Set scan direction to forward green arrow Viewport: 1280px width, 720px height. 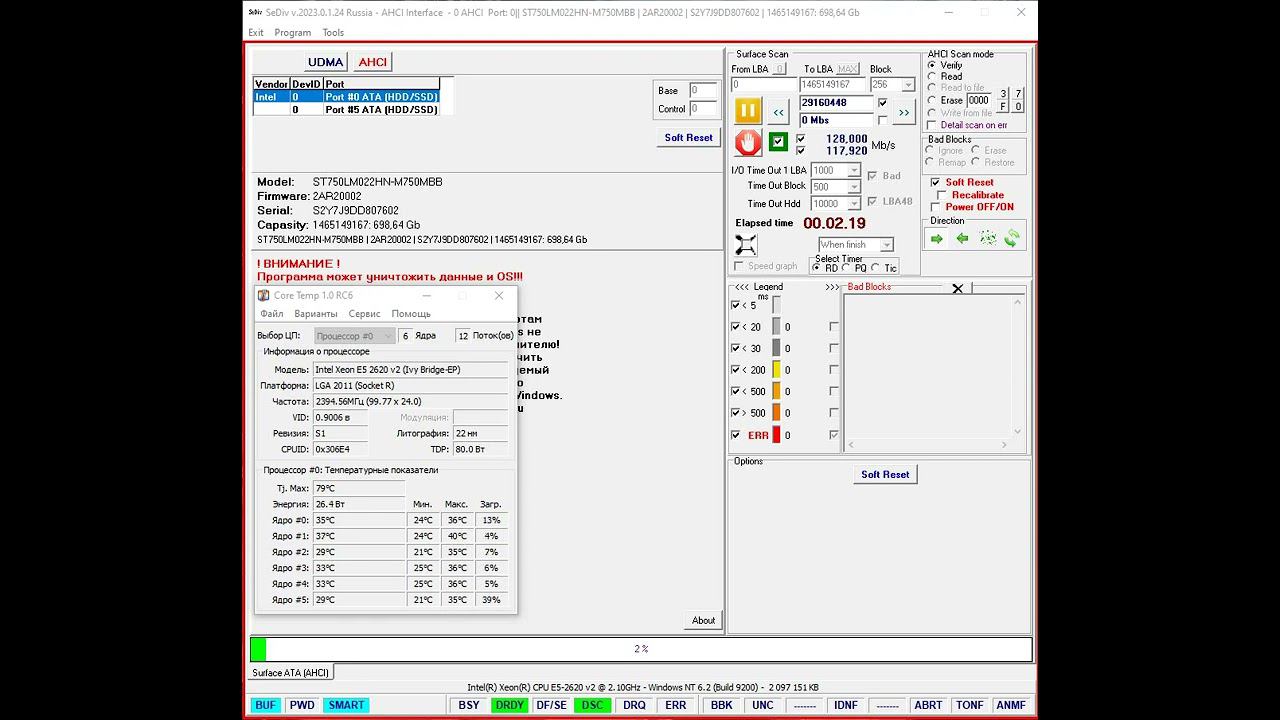pyautogui.click(x=936, y=239)
